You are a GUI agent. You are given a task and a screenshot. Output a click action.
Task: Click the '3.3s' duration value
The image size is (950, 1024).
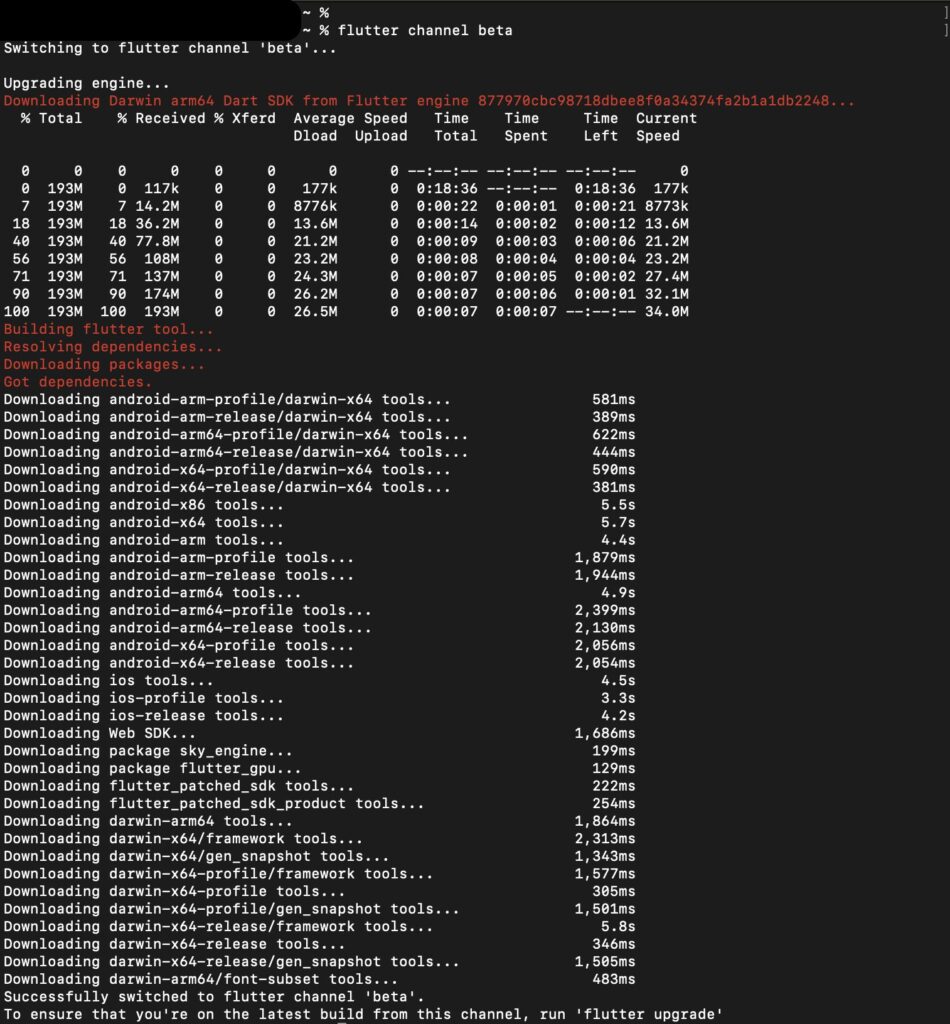point(618,699)
